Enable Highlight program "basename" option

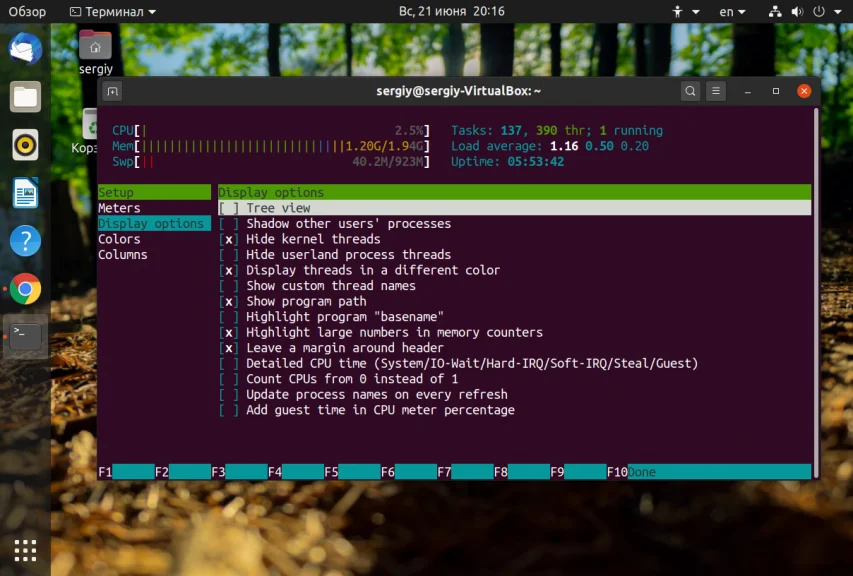coord(228,317)
